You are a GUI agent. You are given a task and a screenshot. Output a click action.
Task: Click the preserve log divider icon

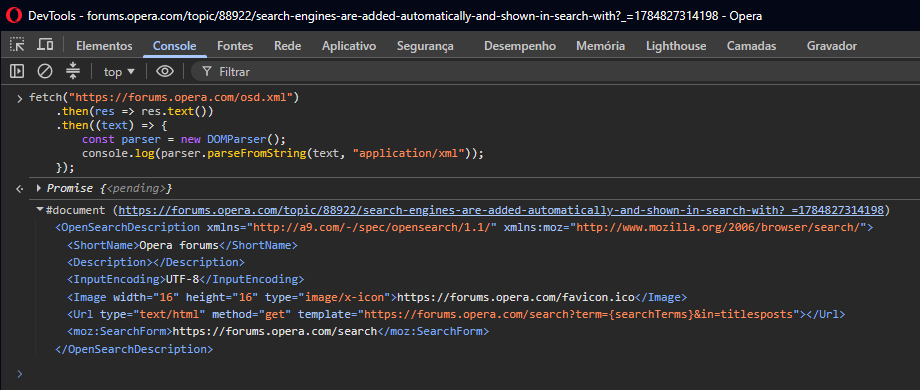(x=73, y=72)
